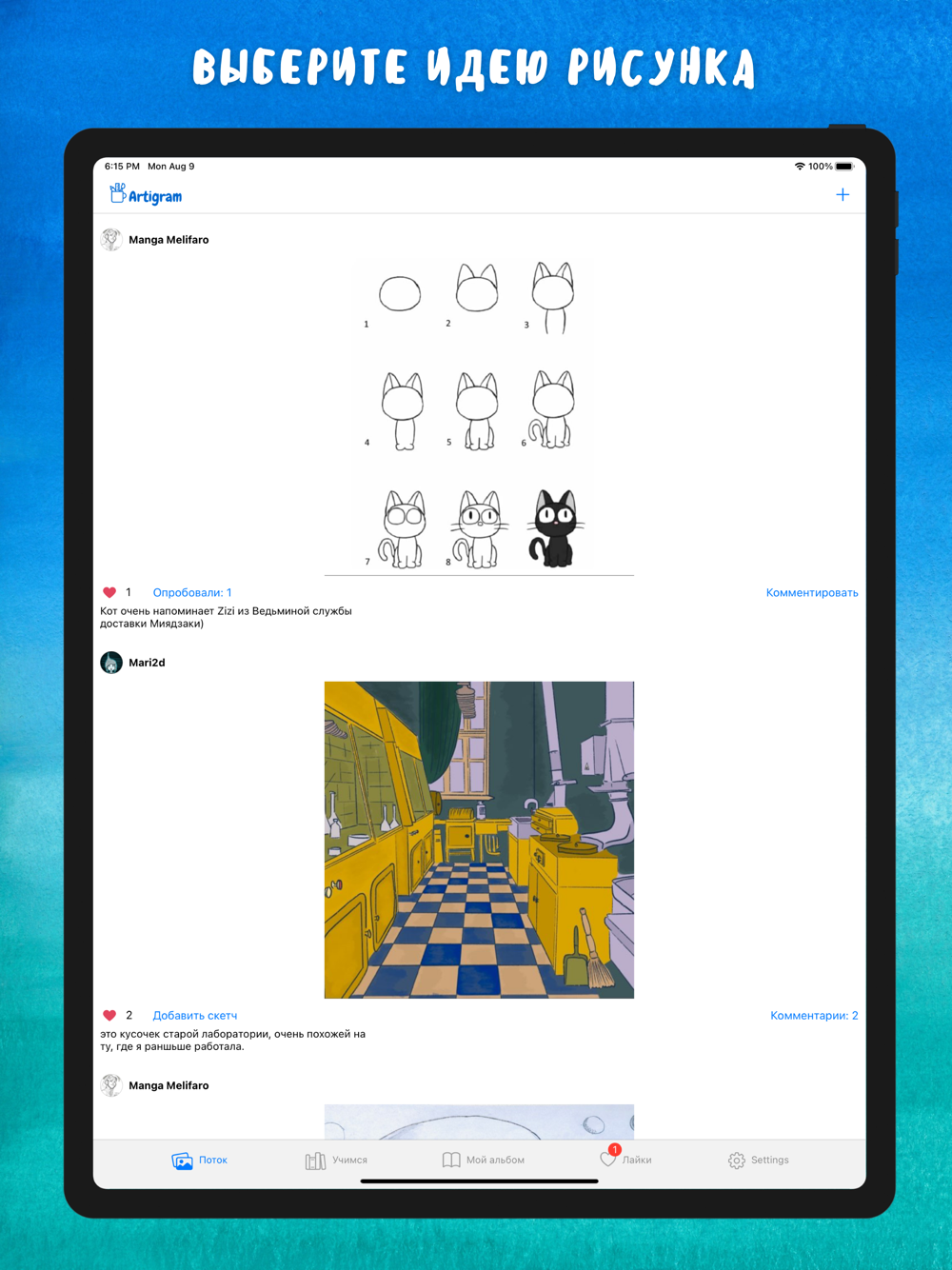Tap the plus icon to add a post
The height and width of the screenshot is (1270, 952).
(x=843, y=195)
